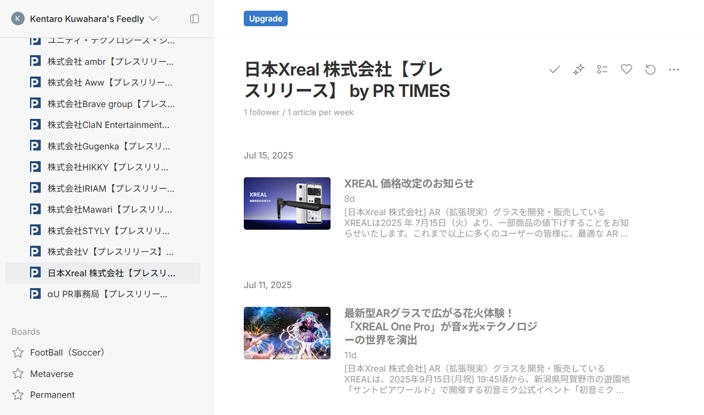The height and width of the screenshot is (415, 704).
Task: Click PR TIMES icon beside 株式会社Mawari
Action: (35, 209)
